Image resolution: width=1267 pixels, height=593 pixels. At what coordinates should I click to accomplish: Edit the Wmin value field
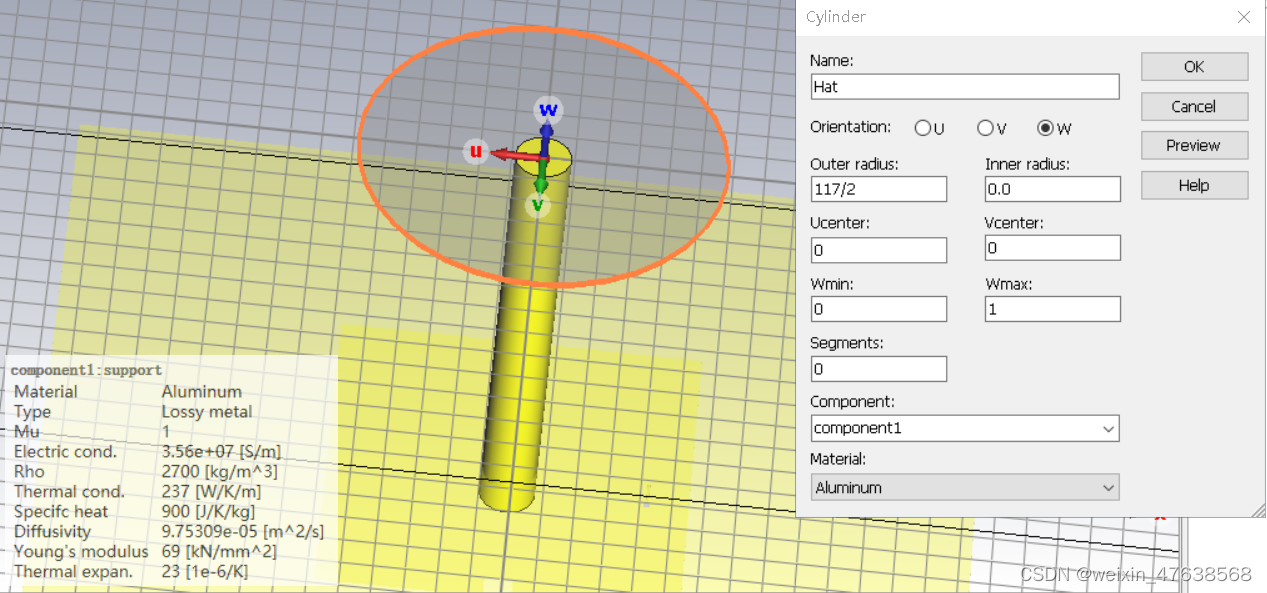tap(878, 309)
